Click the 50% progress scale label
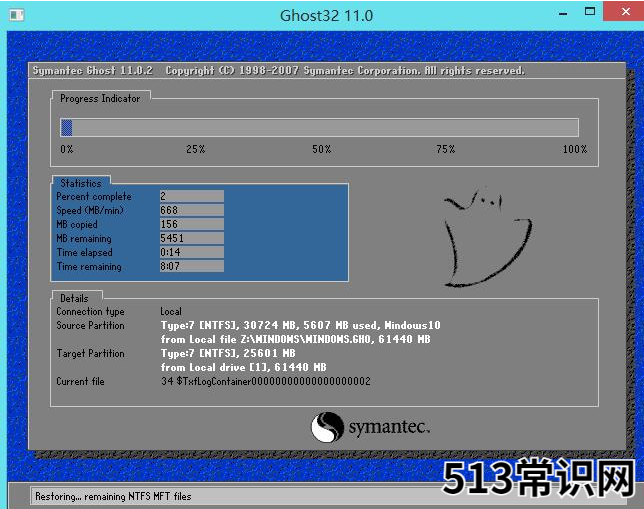644x509 pixels. tap(322, 149)
